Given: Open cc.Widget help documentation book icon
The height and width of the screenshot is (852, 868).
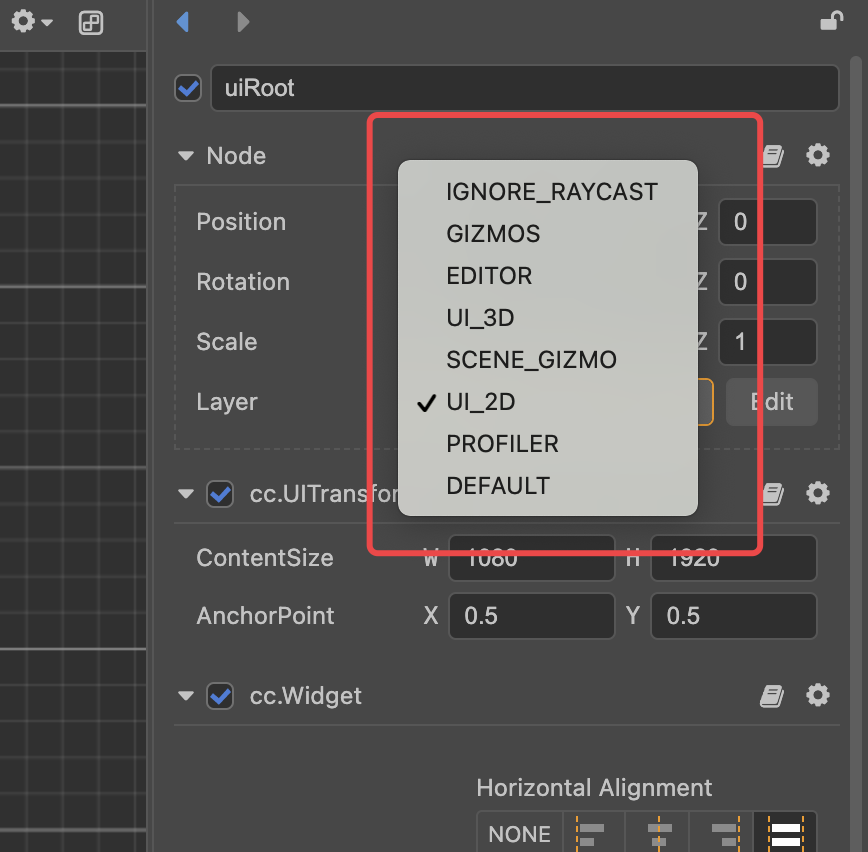Looking at the screenshot, I should point(772,696).
